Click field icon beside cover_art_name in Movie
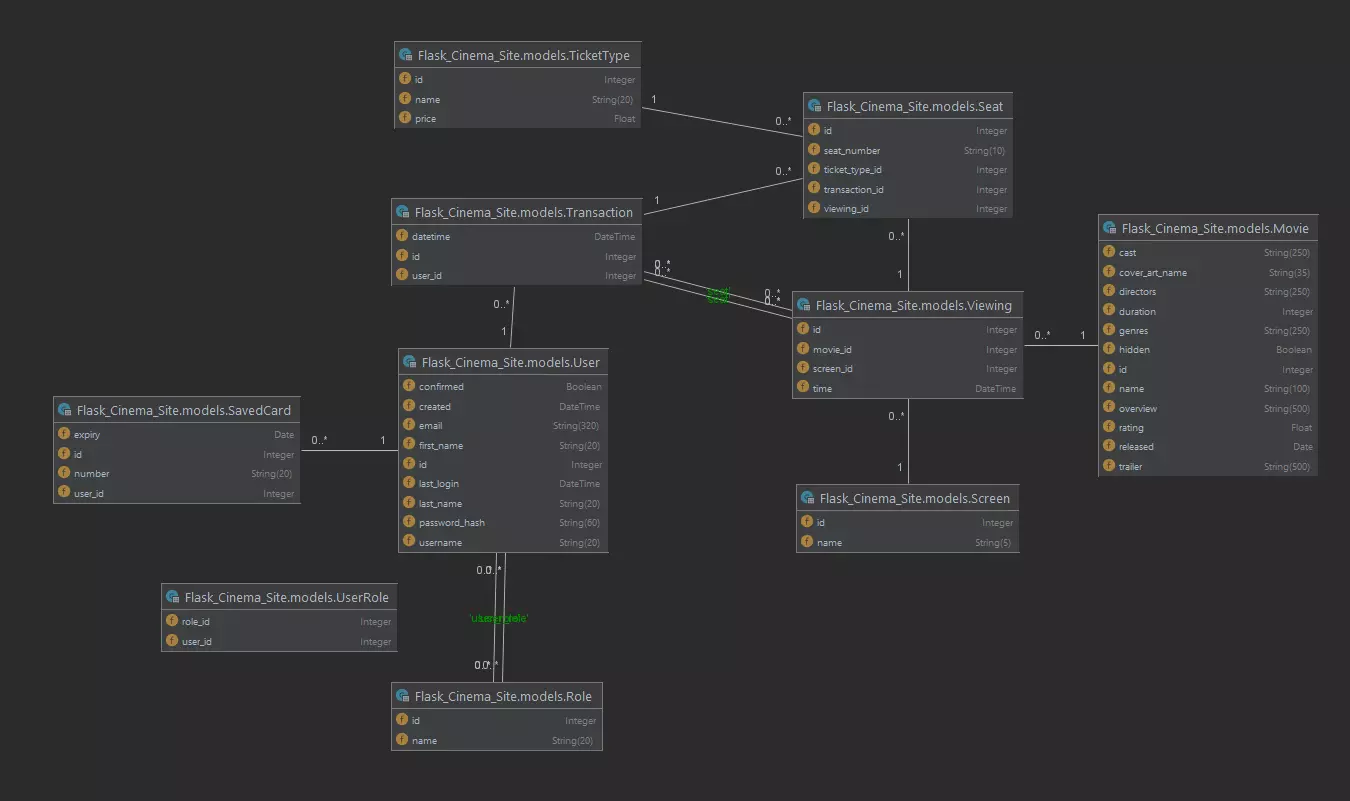 [x=1109, y=272]
